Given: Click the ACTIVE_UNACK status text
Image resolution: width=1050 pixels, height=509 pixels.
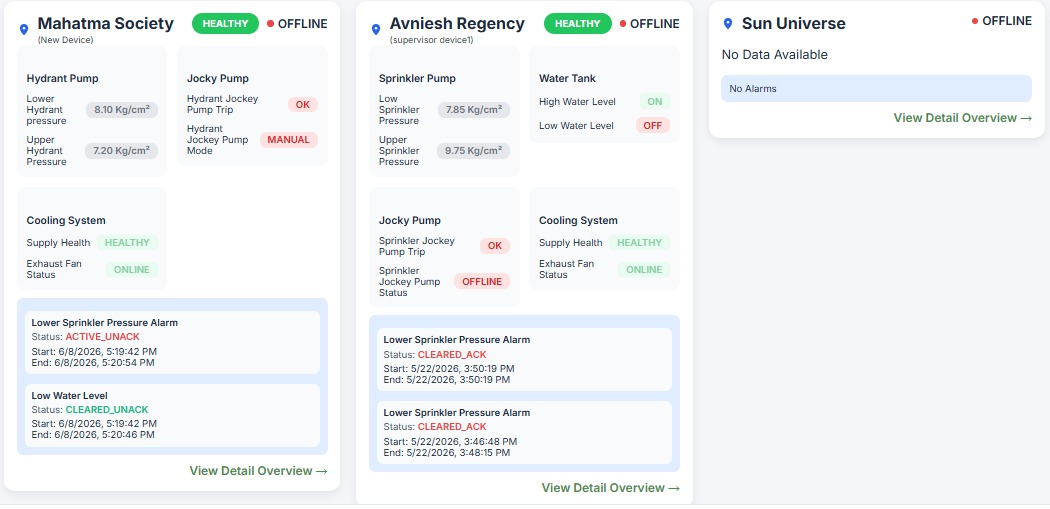Looking at the screenshot, I should (x=102, y=336).
